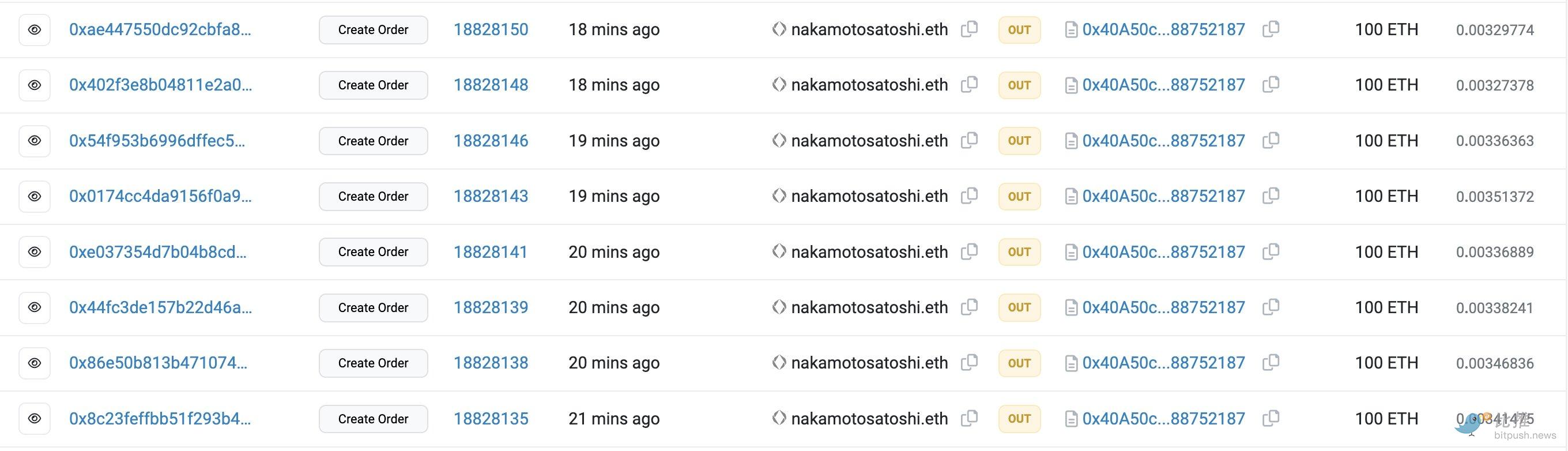
Task: Copy recipient contract address in 18828141 row
Action: [x=1271, y=251]
